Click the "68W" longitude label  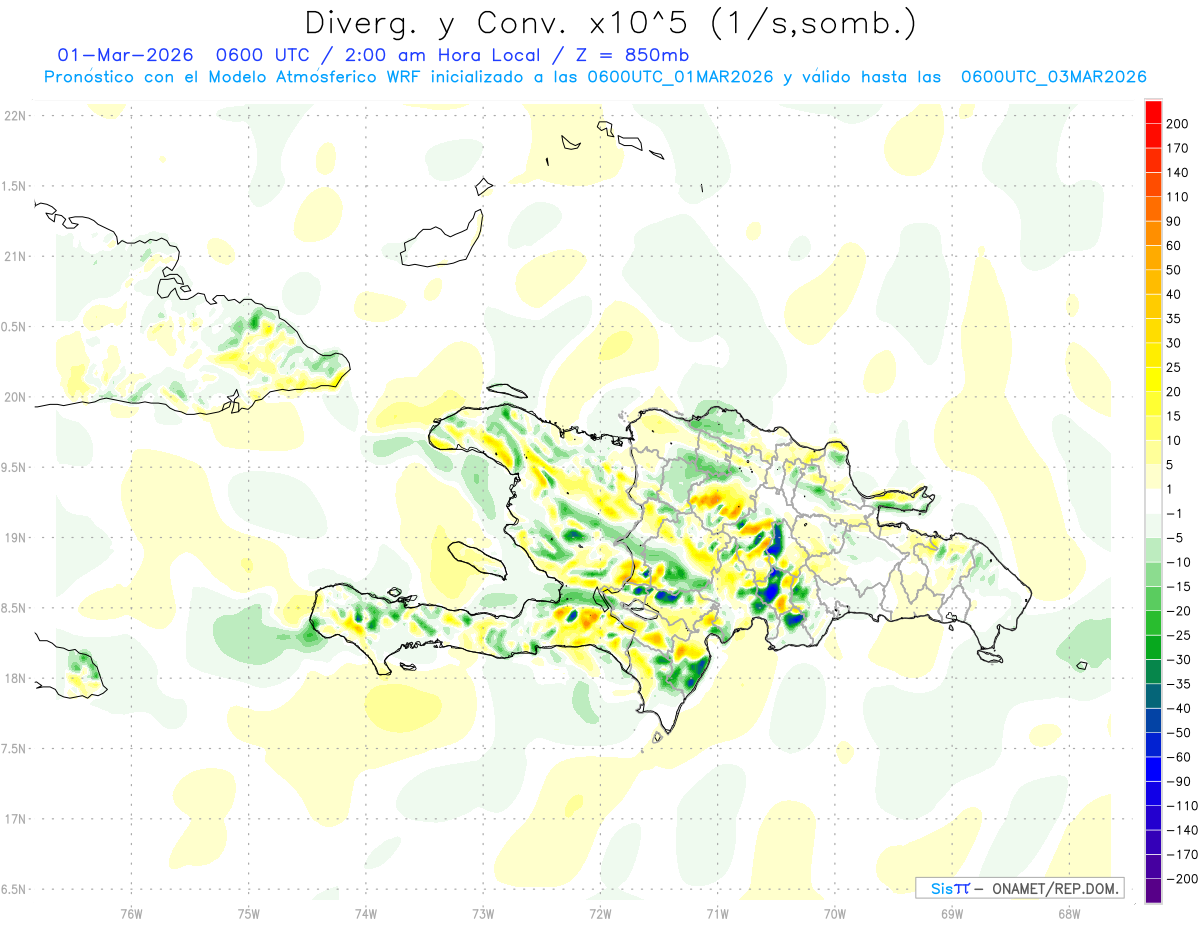click(x=1068, y=913)
